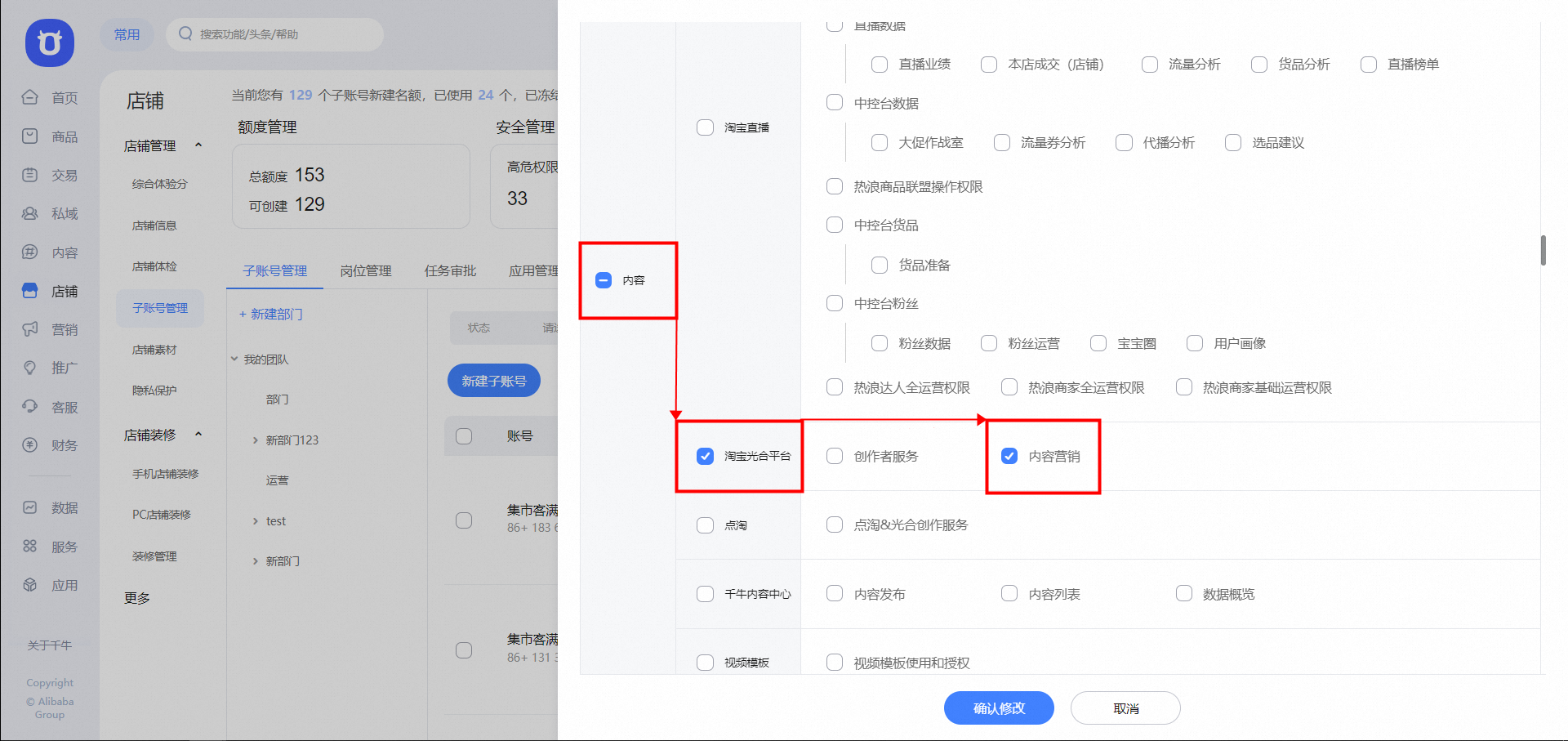Open 营销 marketing icon in sidebar
Image resolution: width=1568 pixels, height=741 pixels.
pyautogui.click(x=30, y=329)
